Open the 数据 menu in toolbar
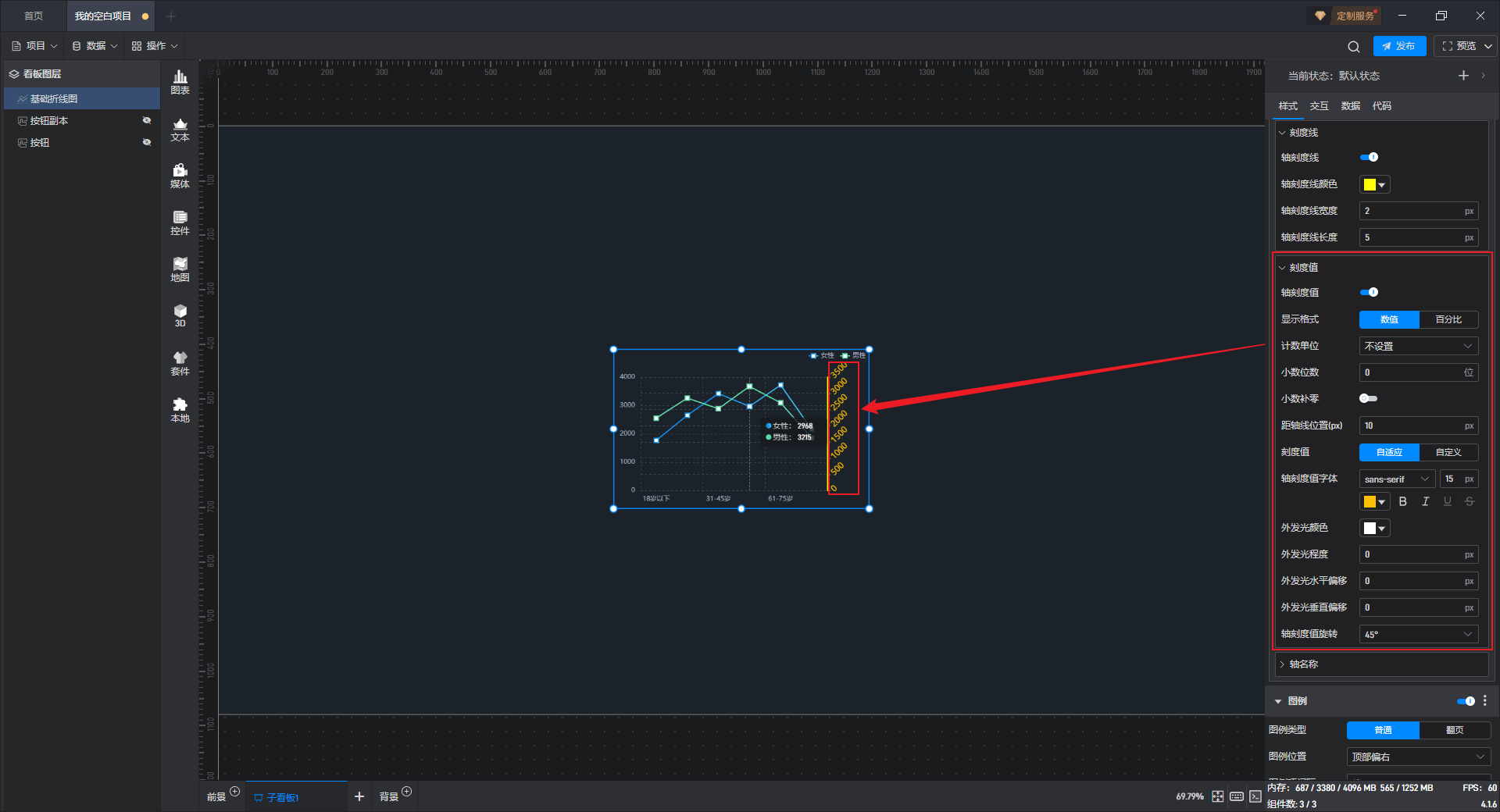This screenshot has height=812, width=1500. [x=95, y=46]
